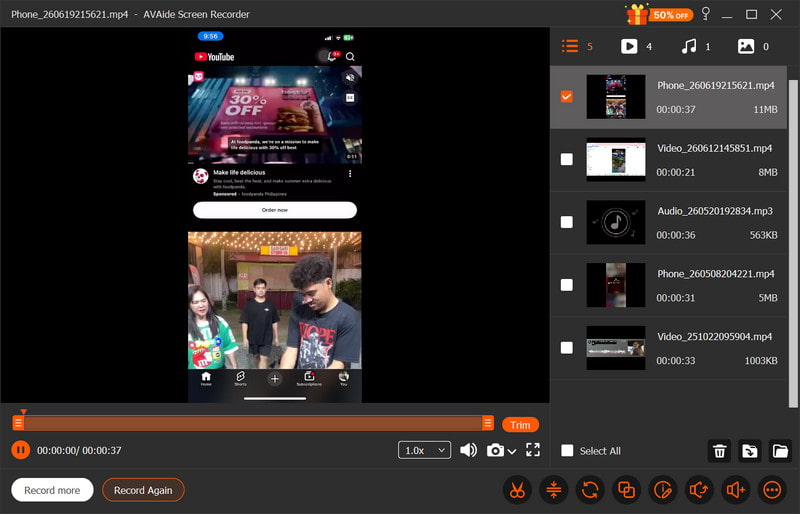The height and width of the screenshot is (514, 800).
Task: Check the Audio_260520192834.mp3 checkbox
Action: (566, 222)
